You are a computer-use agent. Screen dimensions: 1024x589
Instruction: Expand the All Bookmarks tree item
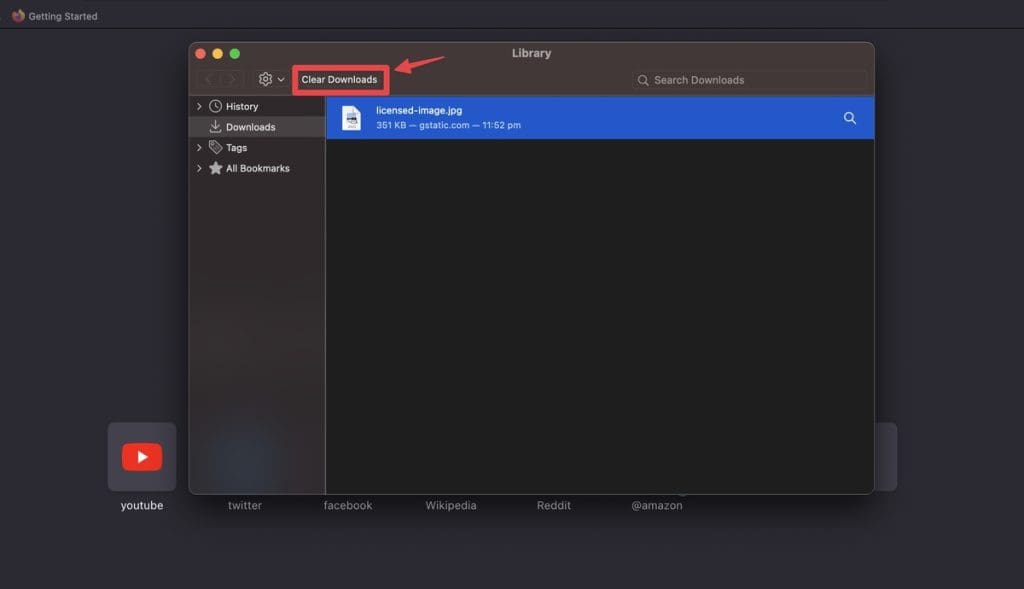[x=199, y=168]
